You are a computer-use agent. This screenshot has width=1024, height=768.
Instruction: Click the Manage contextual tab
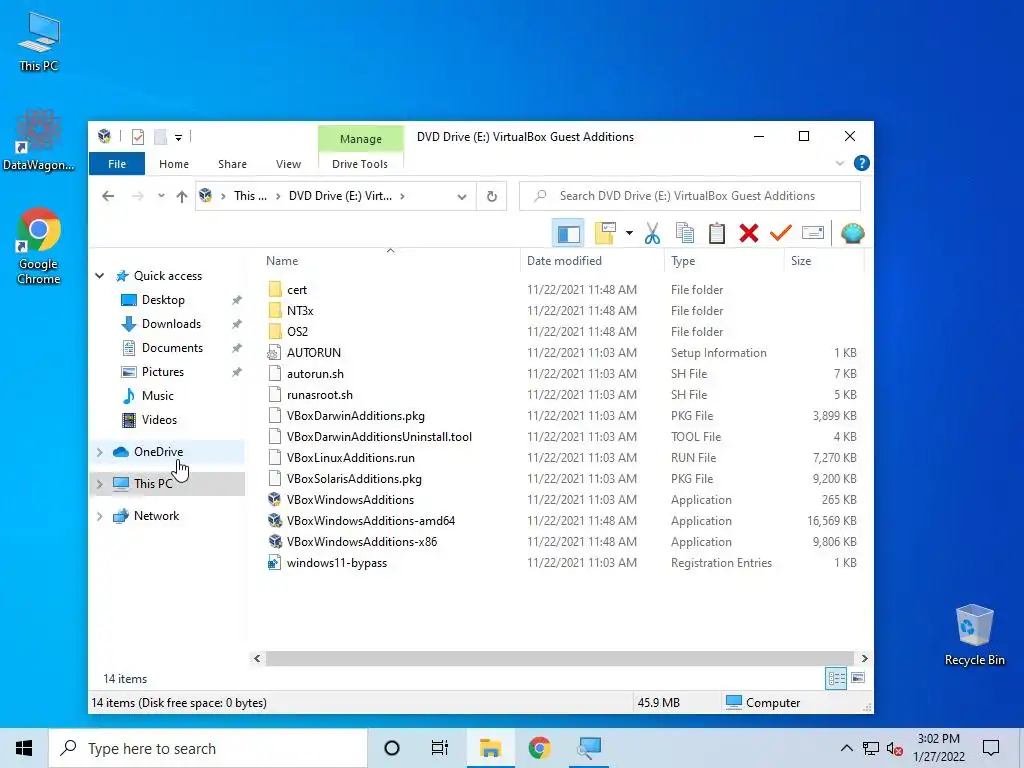[360, 138]
